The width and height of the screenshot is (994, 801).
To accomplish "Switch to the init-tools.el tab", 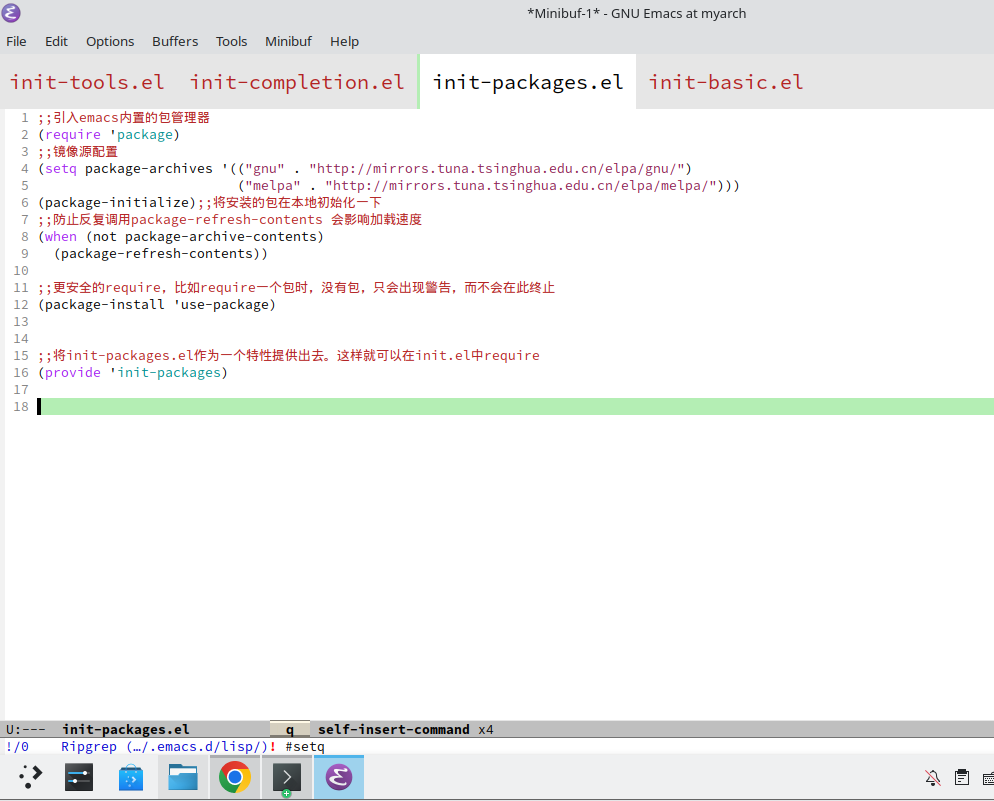I will (x=87, y=82).
